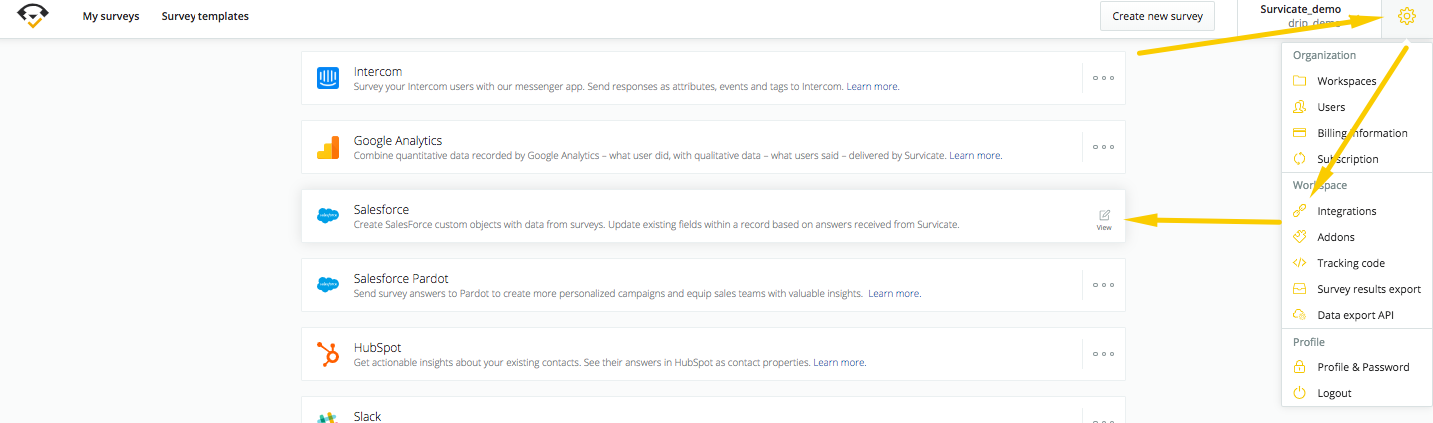
Task: Click Create new survey button
Action: click(x=1157, y=17)
